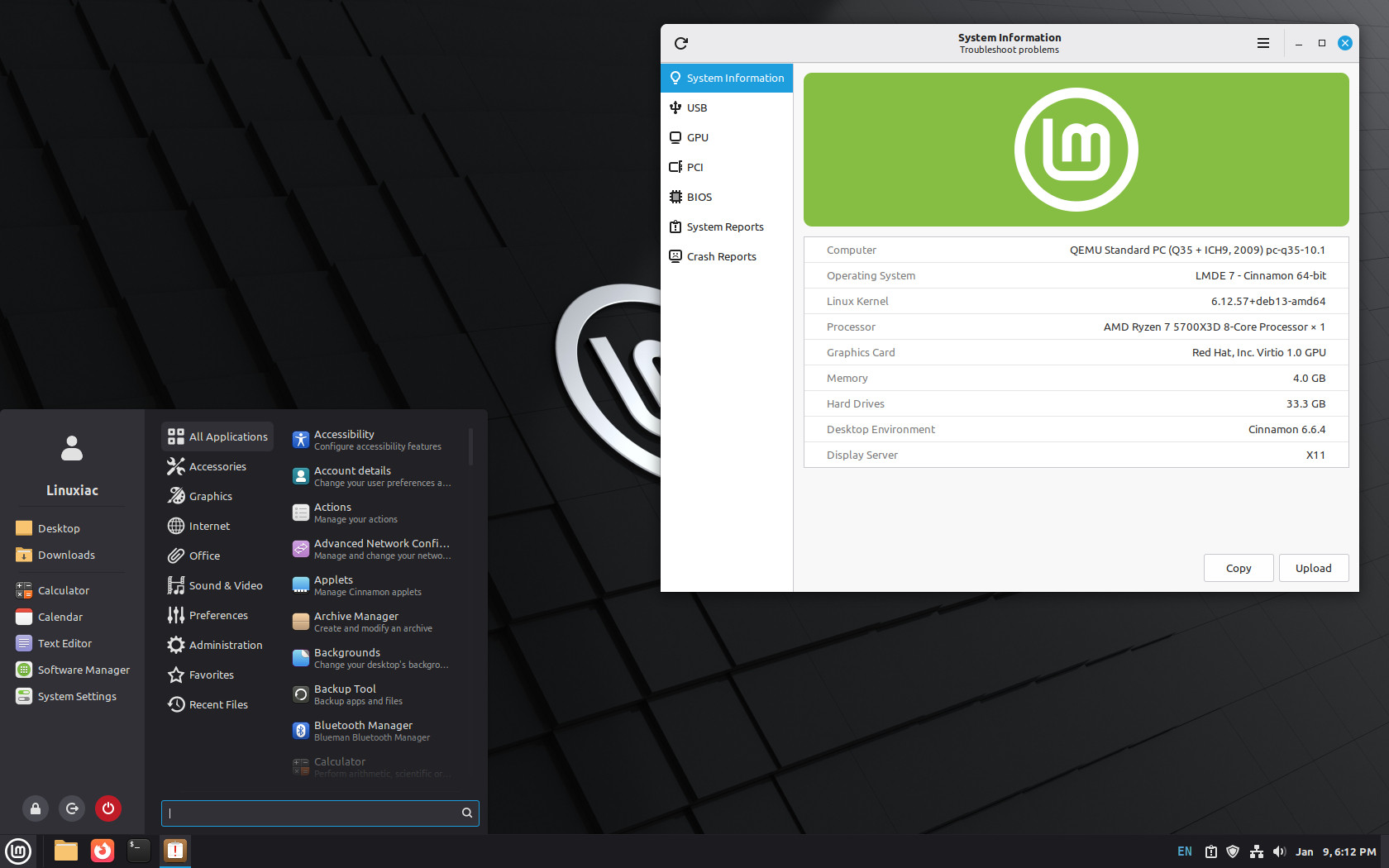1389x868 pixels.
Task: Click the lock screen icon
Action: point(36,808)
